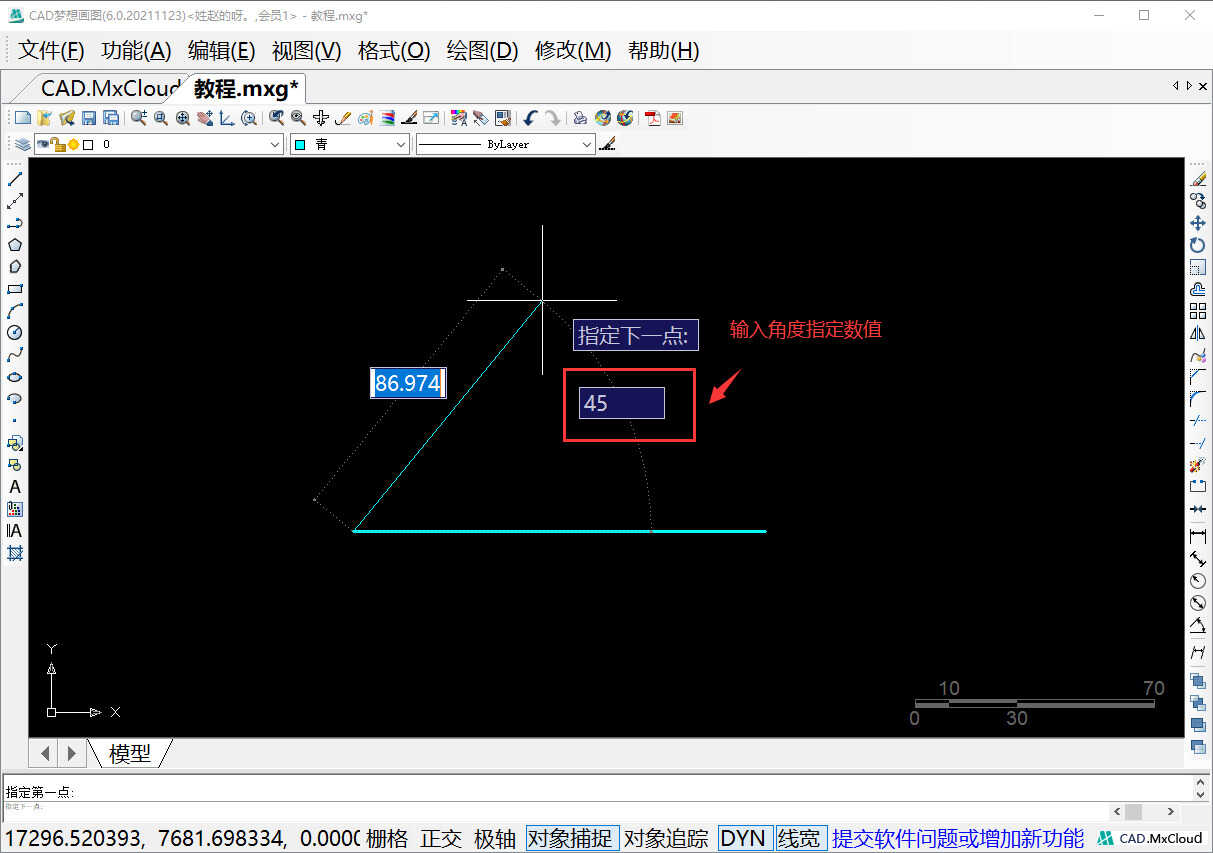This screenshot has height=853, width=1213.
Task: Open the 绘图(D) menu
Action: 482,51
